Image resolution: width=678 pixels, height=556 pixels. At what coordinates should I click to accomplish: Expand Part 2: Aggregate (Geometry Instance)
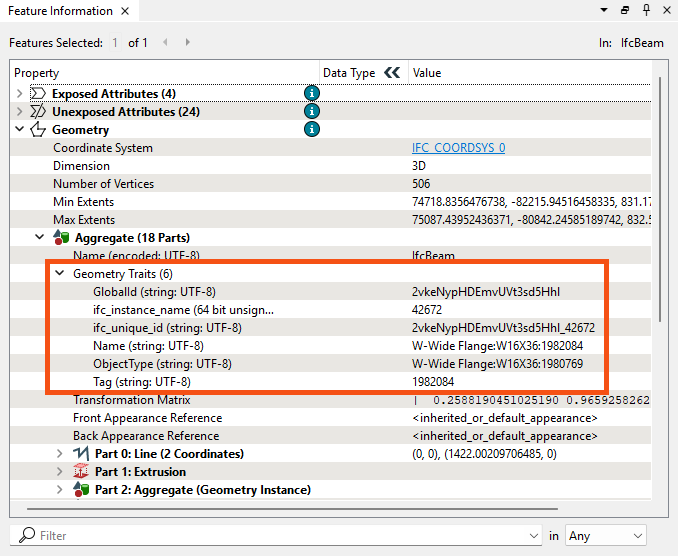click(x=61, y=490)
